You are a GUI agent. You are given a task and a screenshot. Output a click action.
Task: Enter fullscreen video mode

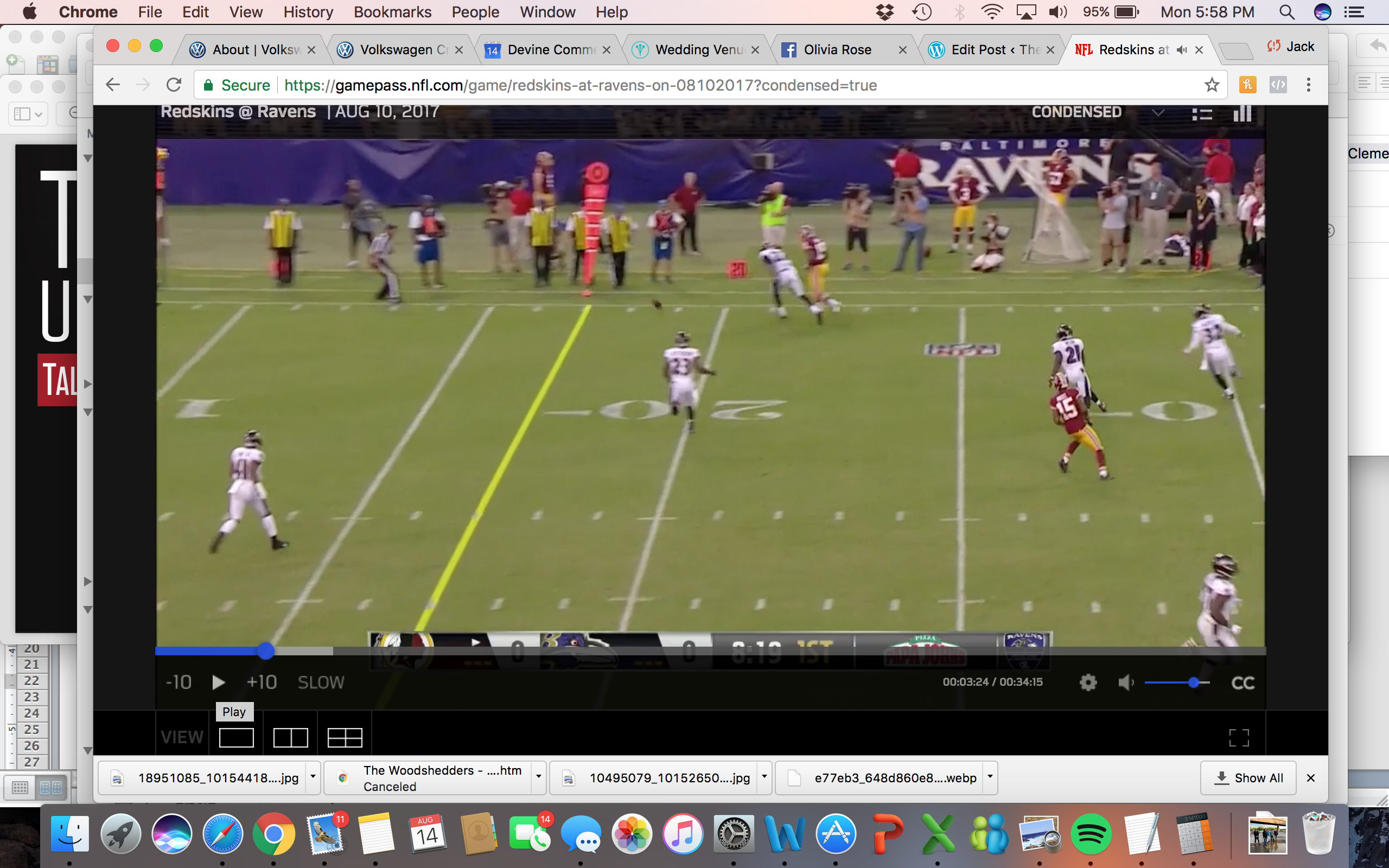click(1239, 738)
